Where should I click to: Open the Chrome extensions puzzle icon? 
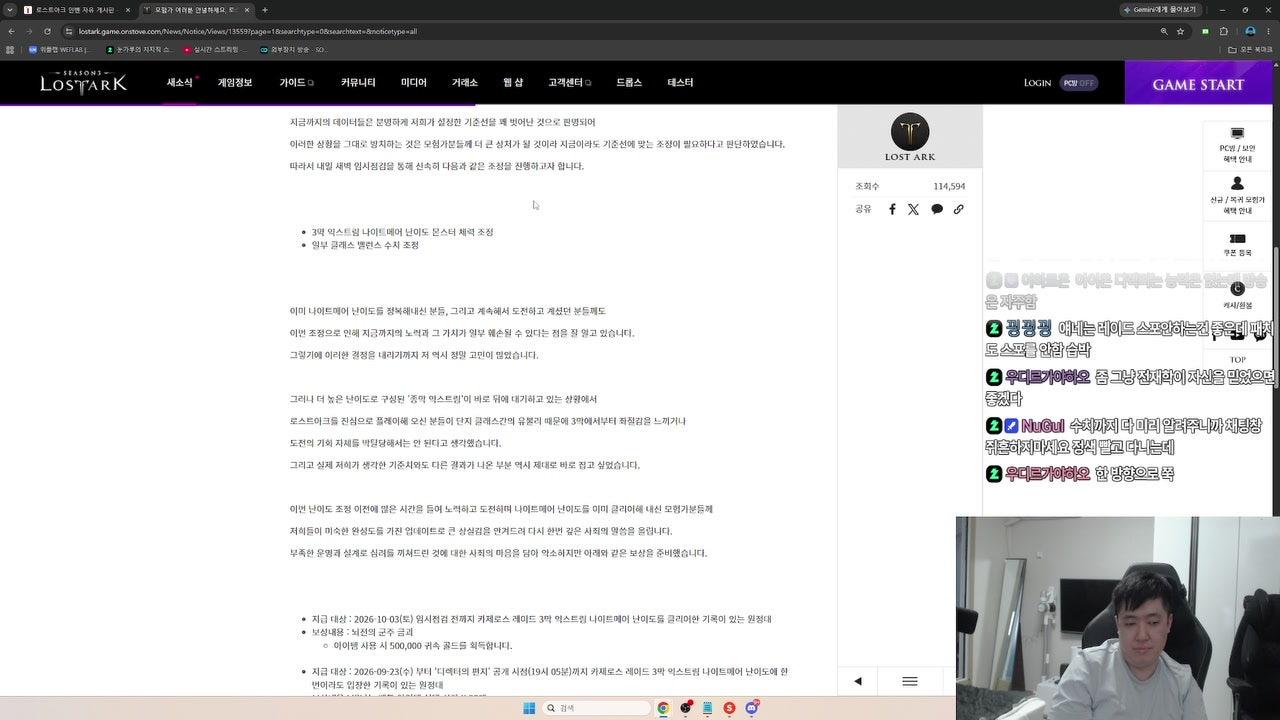point(1224,31)
